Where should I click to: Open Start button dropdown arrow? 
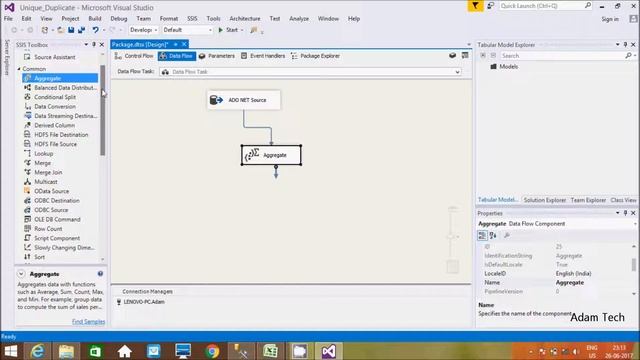pos(242,30)
